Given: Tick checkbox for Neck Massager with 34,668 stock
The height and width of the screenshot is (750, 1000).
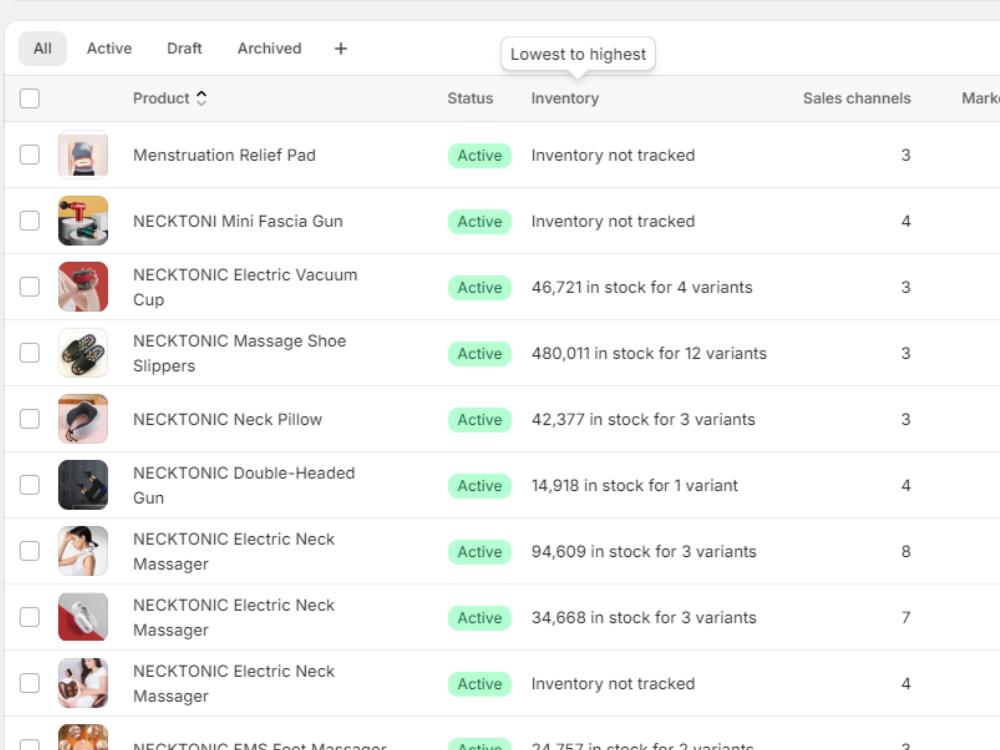Looking at the screenshot, I should [x=29, y=617].
